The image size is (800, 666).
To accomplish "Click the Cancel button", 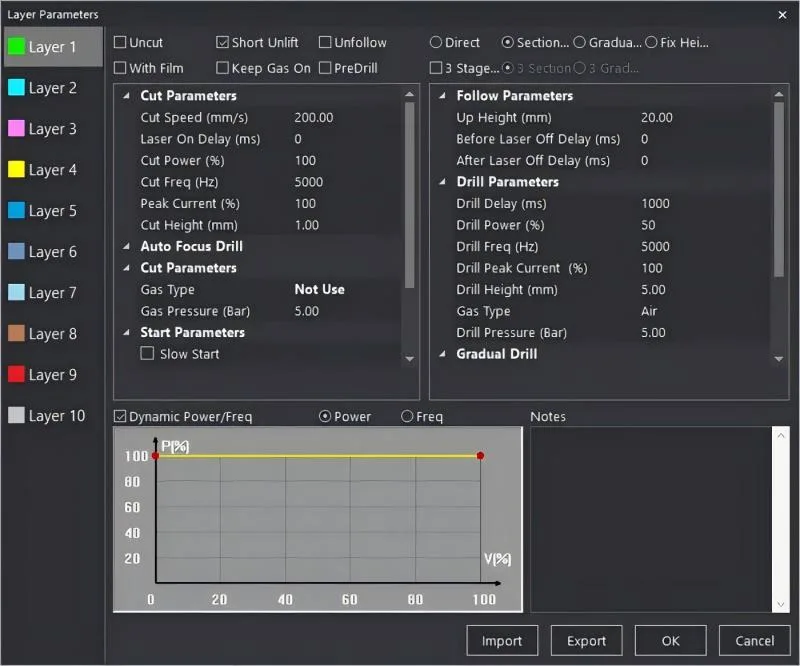I will tap(755, 640).
